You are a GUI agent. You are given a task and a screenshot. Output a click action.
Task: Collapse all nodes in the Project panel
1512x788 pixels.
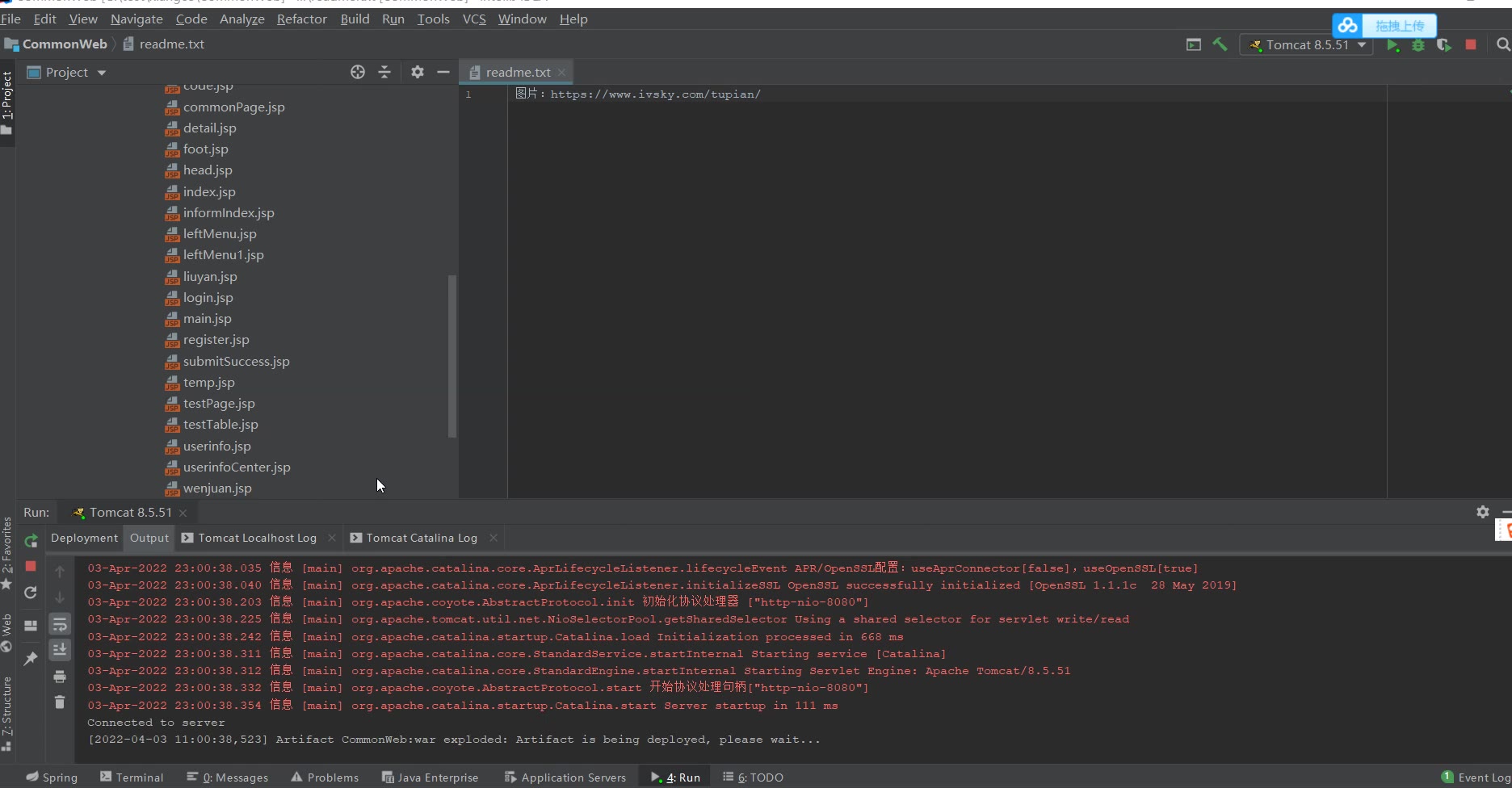click(x=384, y=73)
